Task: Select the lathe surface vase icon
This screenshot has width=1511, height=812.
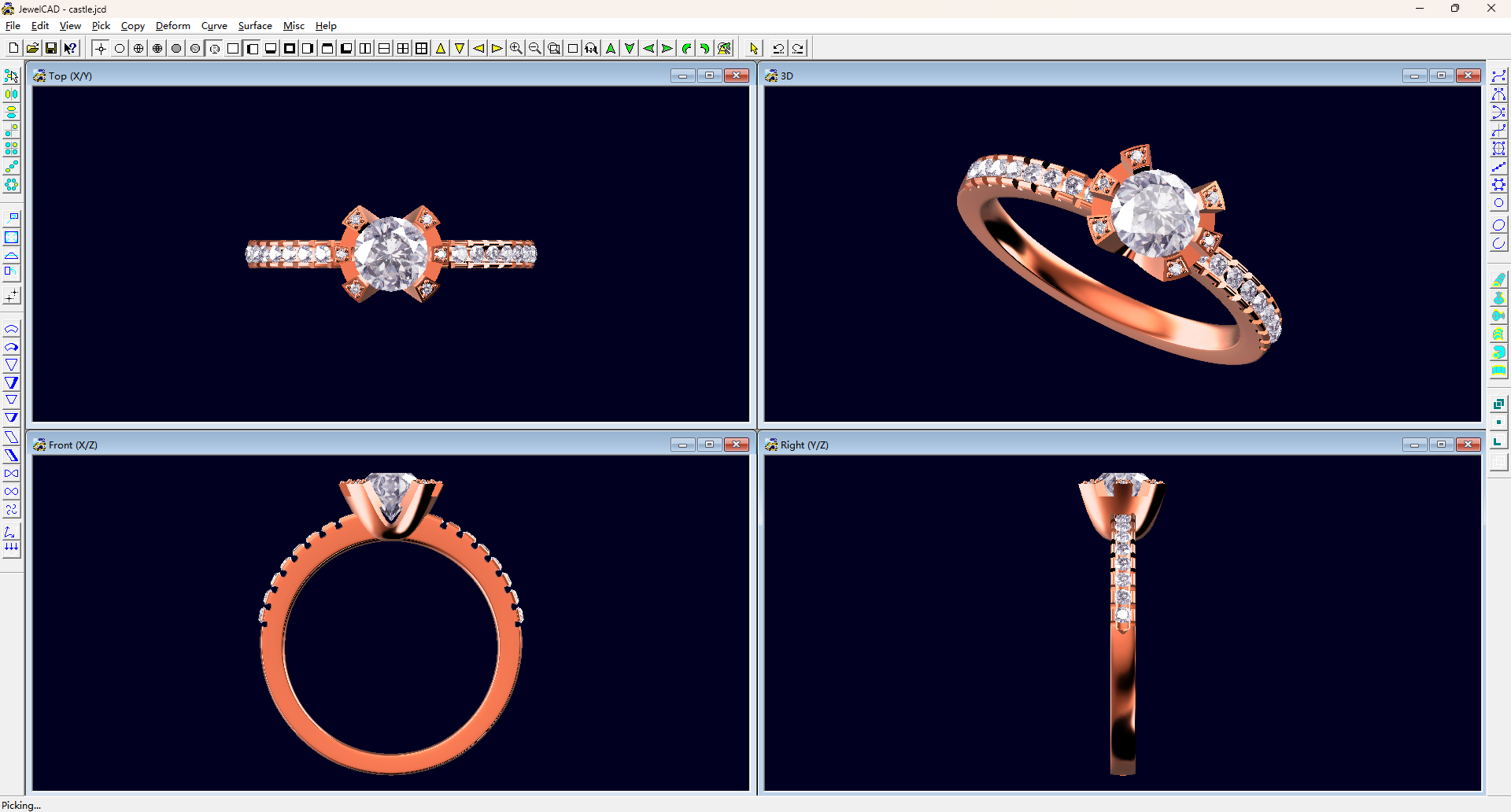Action: tap(1498, 298)
